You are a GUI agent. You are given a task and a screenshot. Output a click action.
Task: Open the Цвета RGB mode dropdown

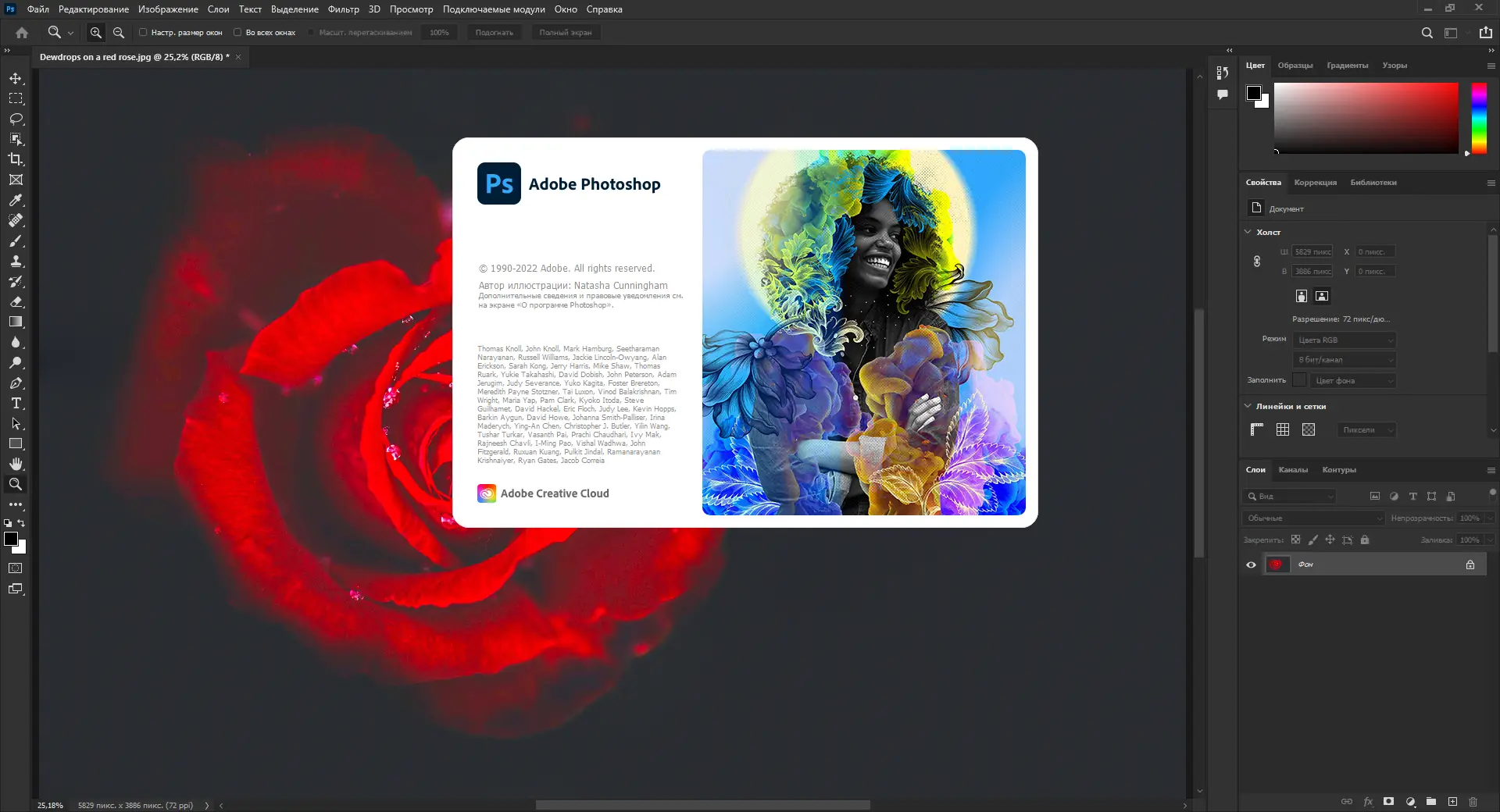click(1343, 340)
